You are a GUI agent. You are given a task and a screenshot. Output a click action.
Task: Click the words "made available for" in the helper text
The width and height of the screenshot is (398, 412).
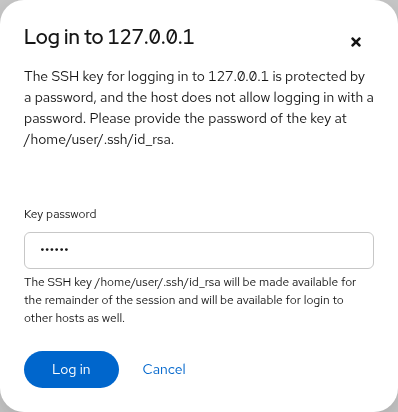[x=308, y=282]
